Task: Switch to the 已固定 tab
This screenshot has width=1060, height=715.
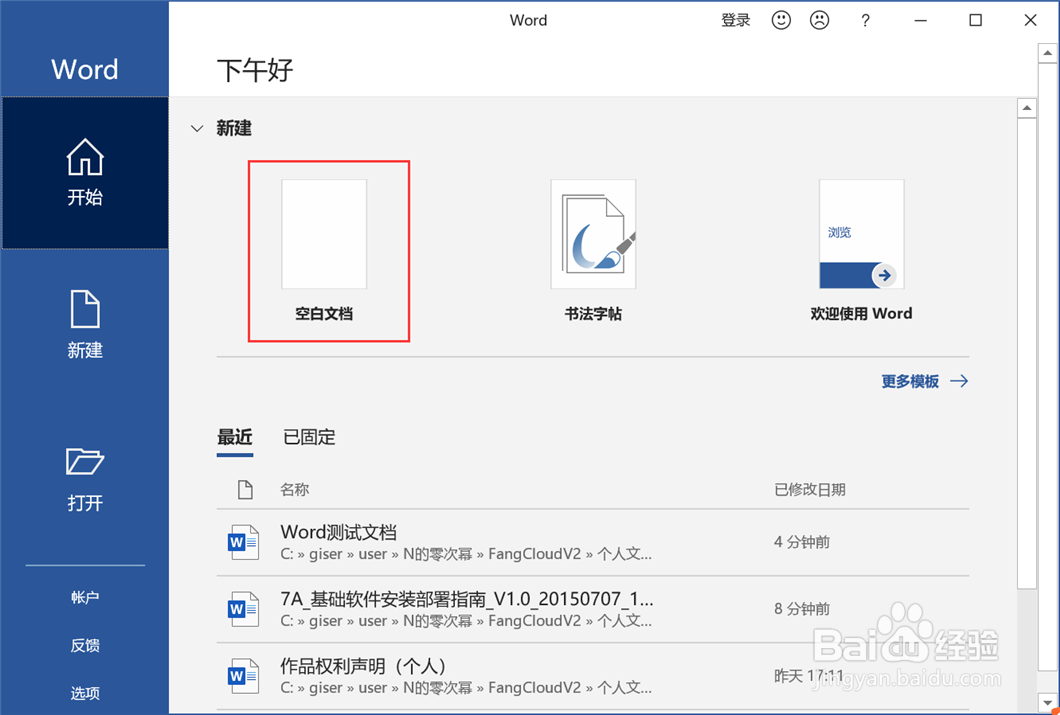Action: point(309,437)
